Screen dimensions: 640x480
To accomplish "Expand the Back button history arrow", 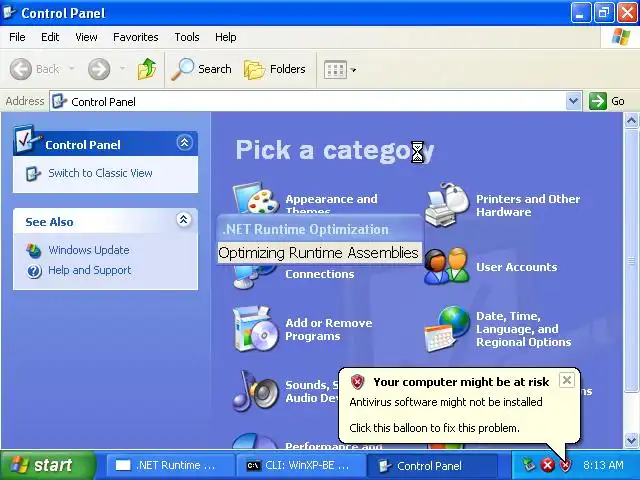I will (71, 69).
